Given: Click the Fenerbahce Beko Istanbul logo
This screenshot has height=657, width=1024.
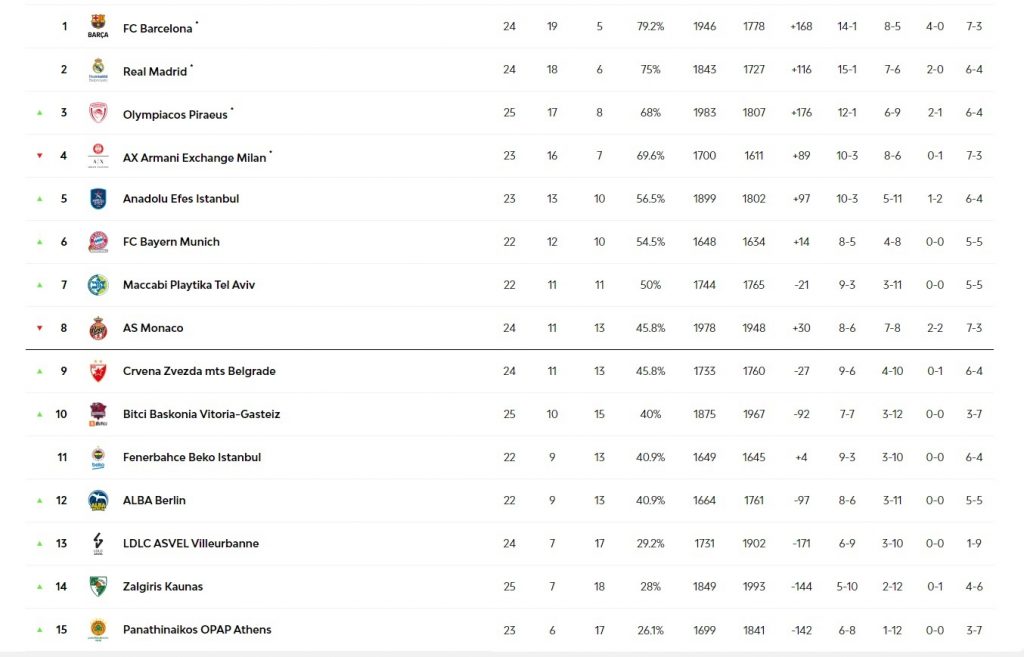Looking at the screenshot, I should [98, 457].
